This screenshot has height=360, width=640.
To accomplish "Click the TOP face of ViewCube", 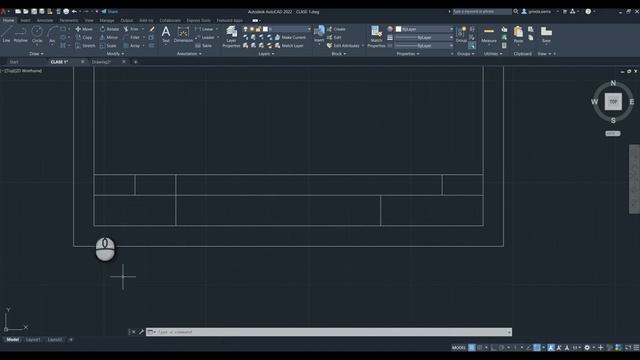I will point(613,102).
